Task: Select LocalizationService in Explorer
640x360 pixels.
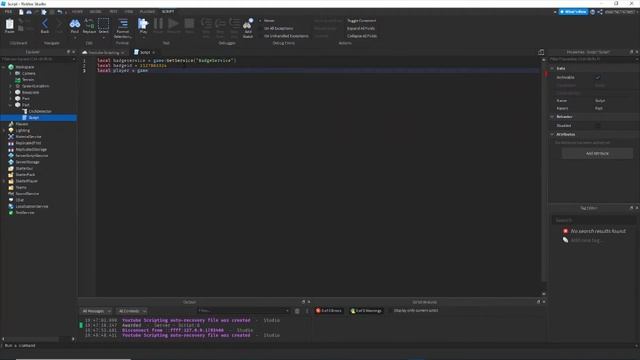Action: coord(28,206)
